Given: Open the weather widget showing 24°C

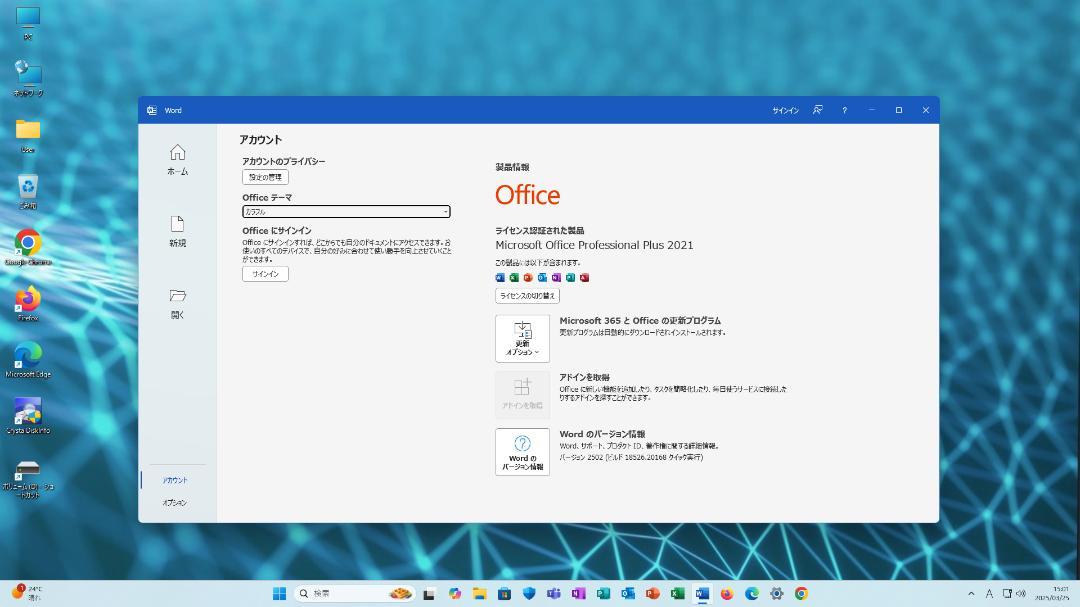Looking at the screenshot, I should 28,593.
